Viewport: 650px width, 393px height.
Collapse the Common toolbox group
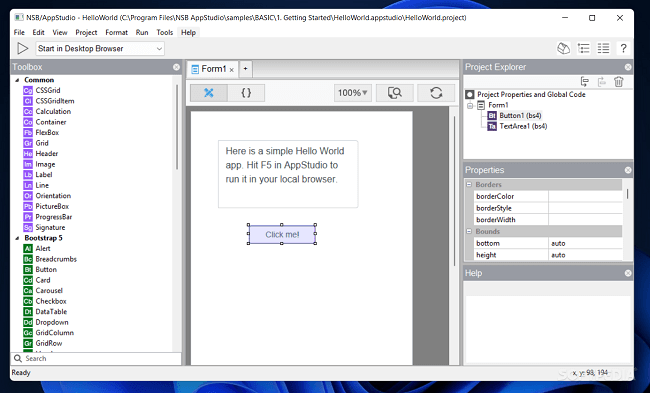pyautogui.click(x=17, y=80)
